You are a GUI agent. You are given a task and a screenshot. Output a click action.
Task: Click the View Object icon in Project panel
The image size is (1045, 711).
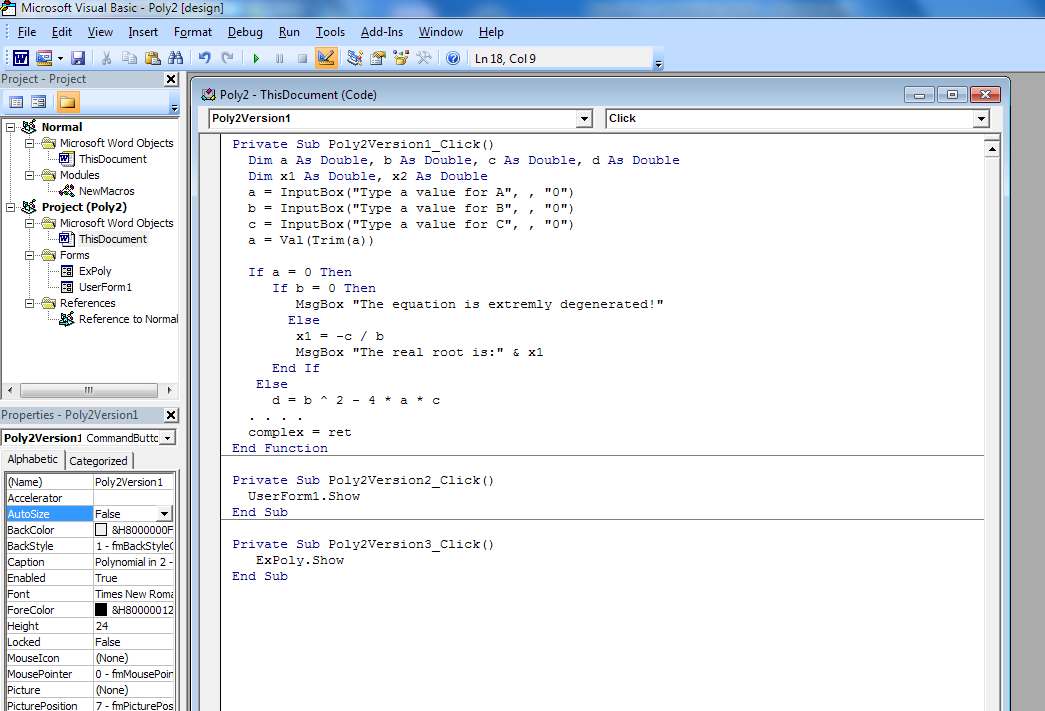pos(39,102)
